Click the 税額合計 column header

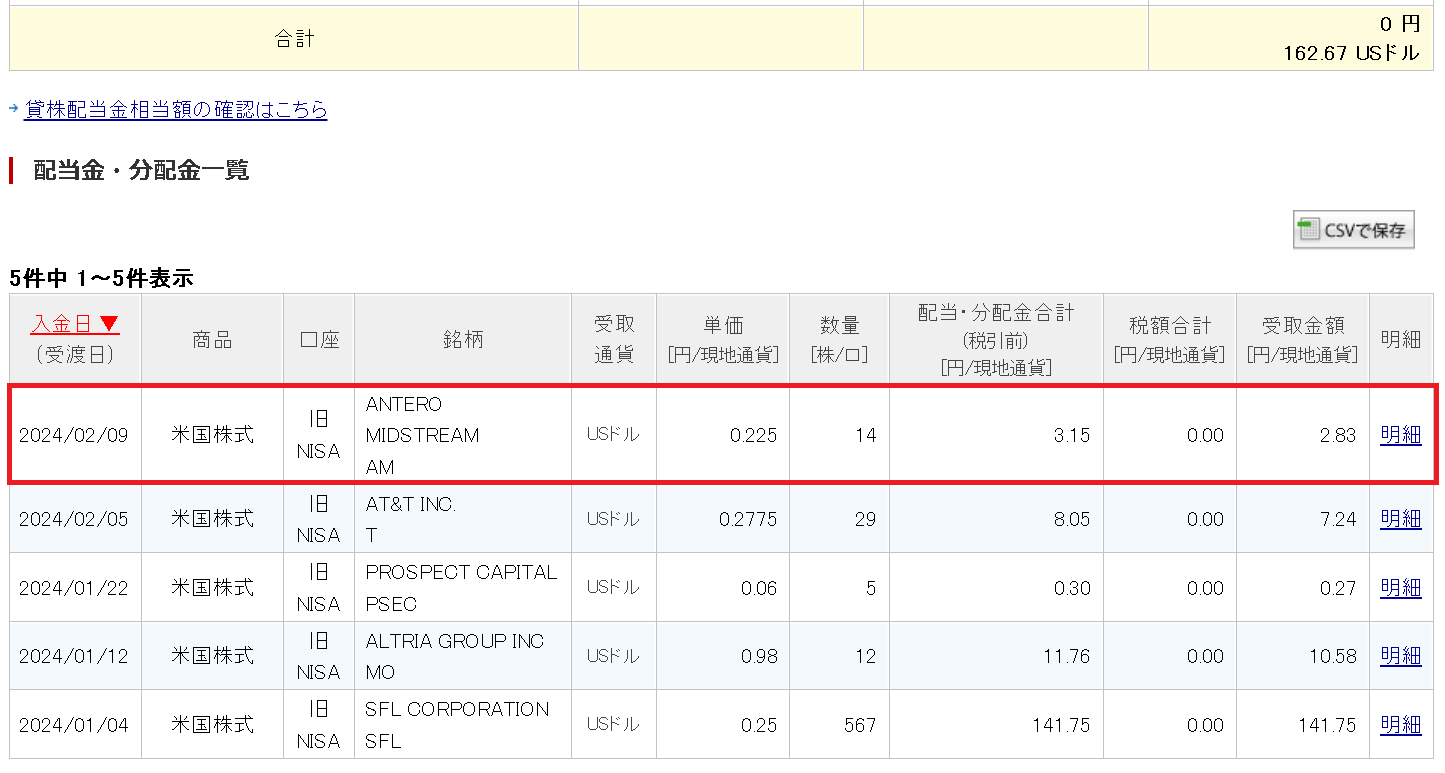tap(1170, 339)
